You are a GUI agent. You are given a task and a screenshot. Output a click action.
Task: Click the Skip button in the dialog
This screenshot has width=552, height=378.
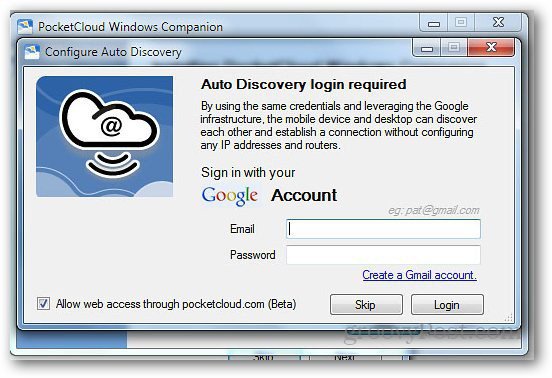click(366, 304)
